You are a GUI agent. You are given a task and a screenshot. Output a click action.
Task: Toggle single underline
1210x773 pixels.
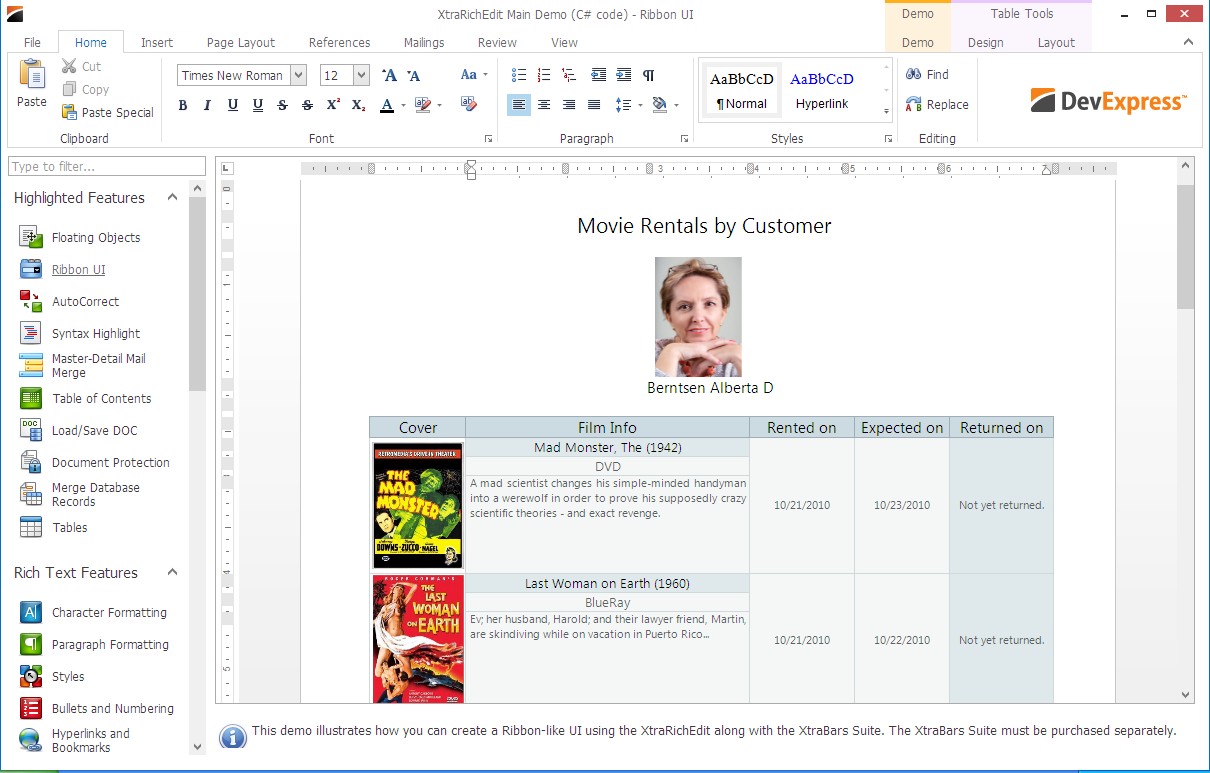pyautogui.click(x=233, y=105)
